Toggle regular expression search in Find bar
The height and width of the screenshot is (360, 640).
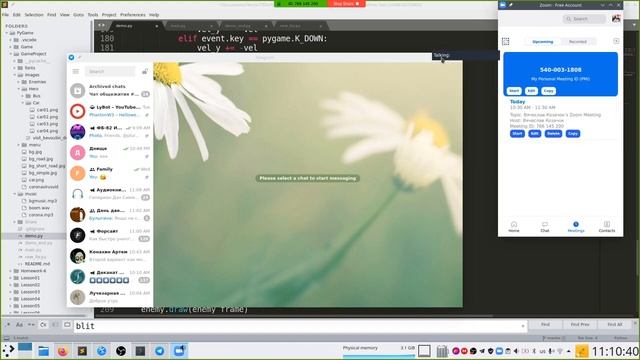7,325
